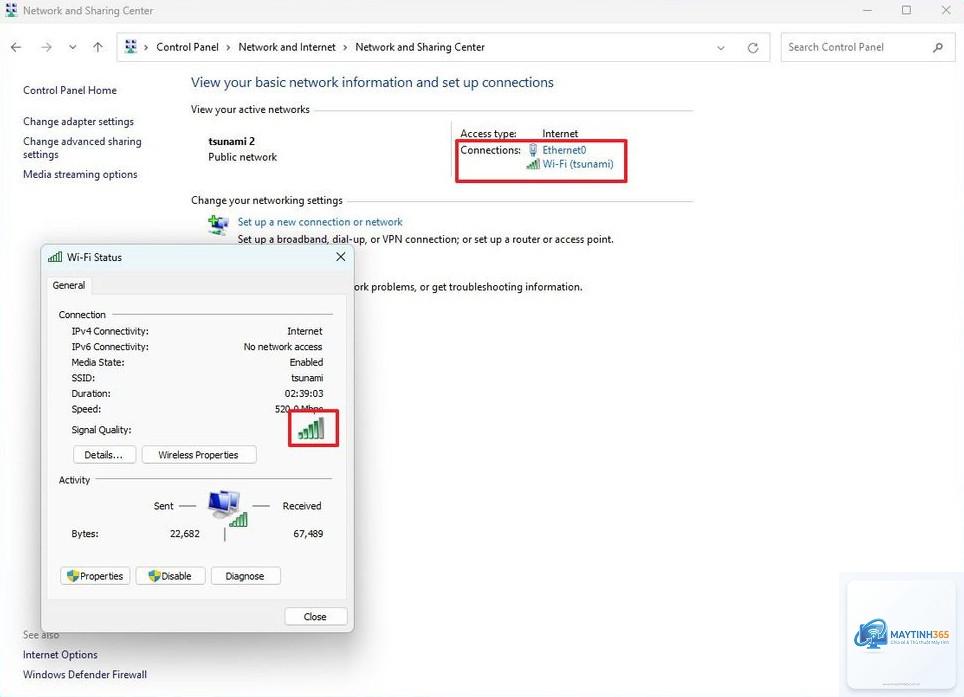Click the new connection setup icon
The height and width of the screenshot is (697, 964).
218,224
